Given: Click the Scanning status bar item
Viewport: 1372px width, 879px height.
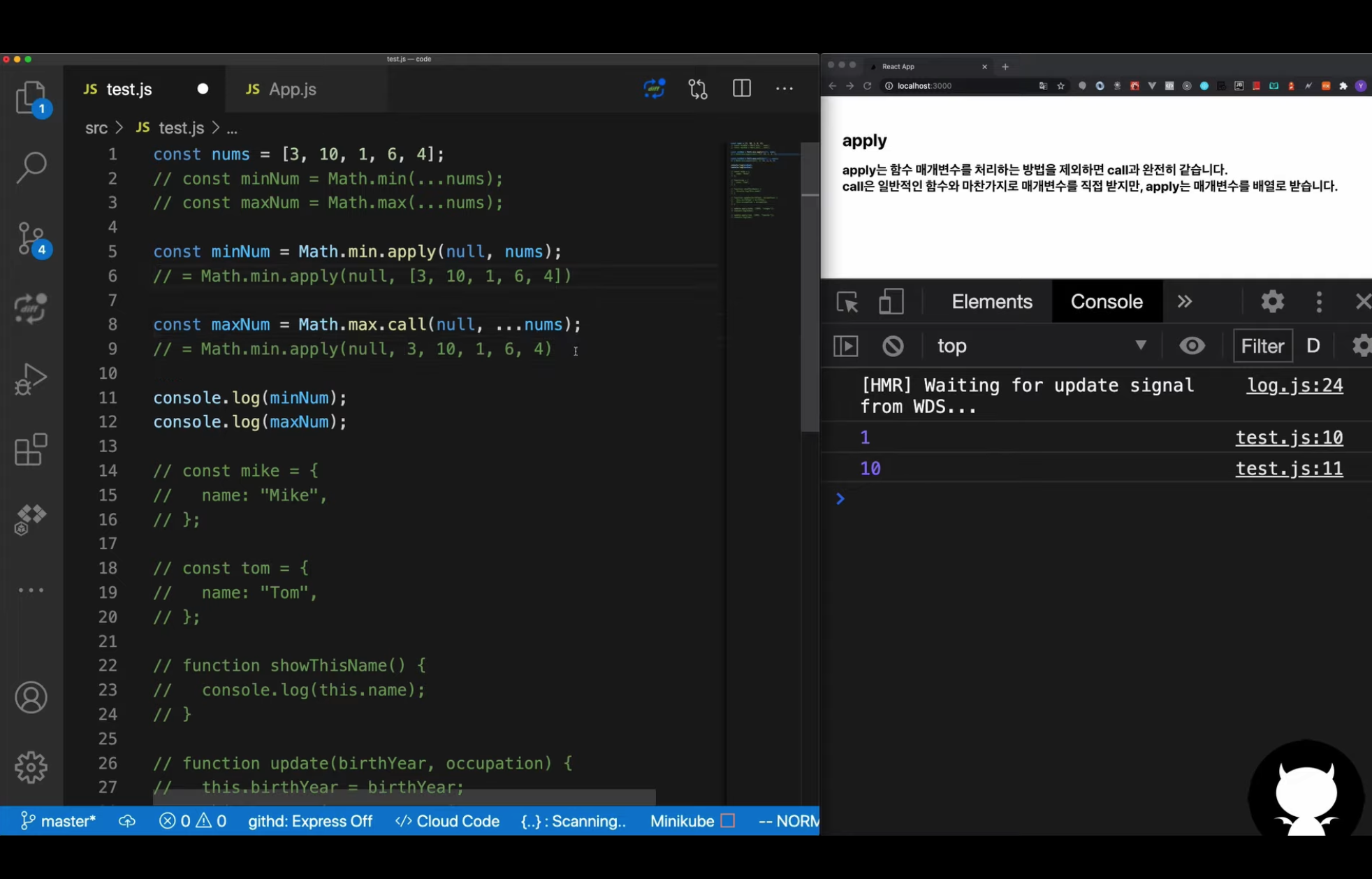Looking at the screenshot, I should [574, 821].
